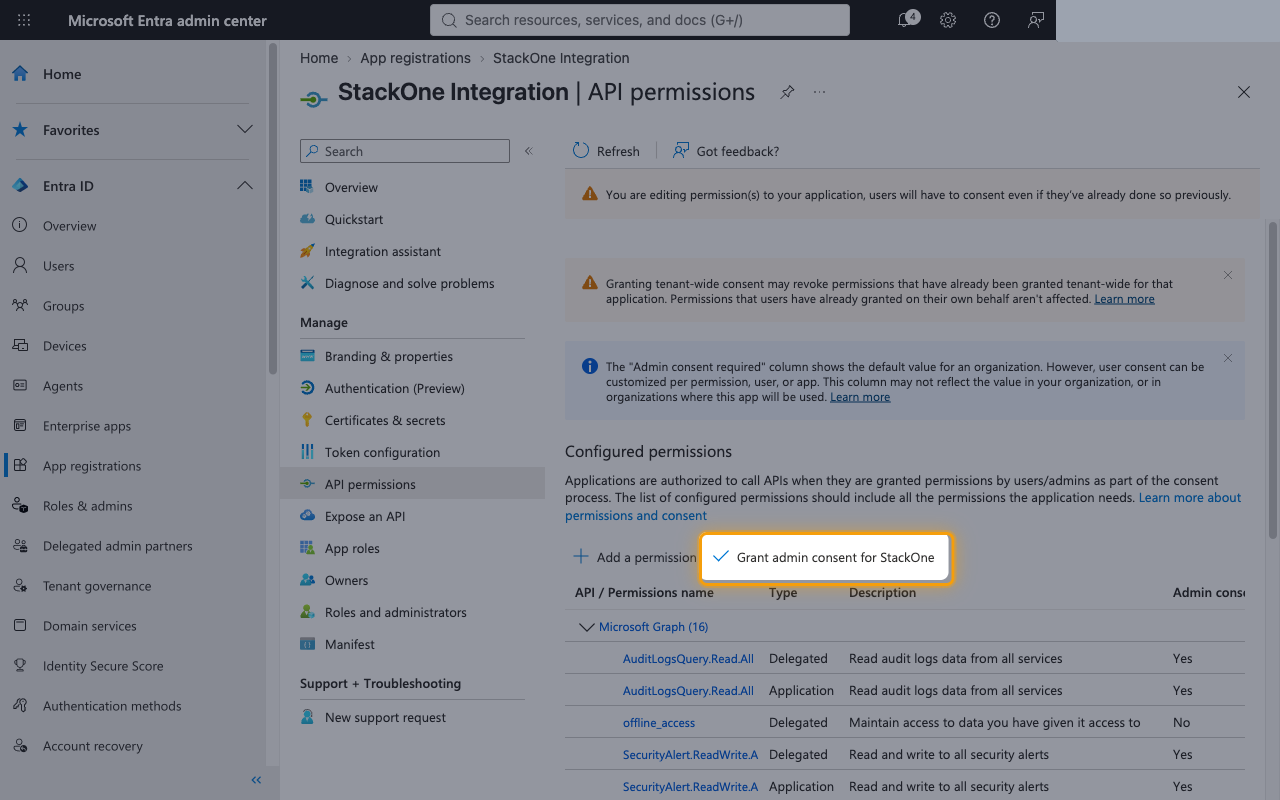Open Learn more in tenant-wide consent warning
The width and height of the screenshot is (1280, 800).
pos(1124,299)
